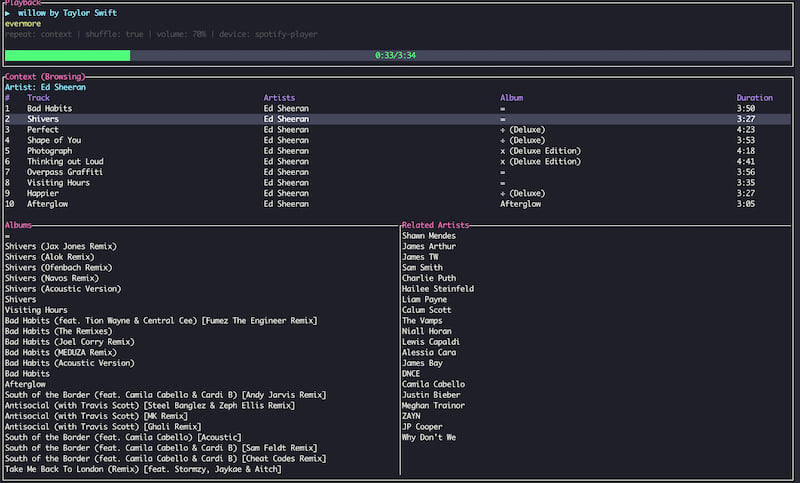Open Antisocial [Ghali Remix] album
The width and height of the screenshot is (800, 483).
coord(103,427)
